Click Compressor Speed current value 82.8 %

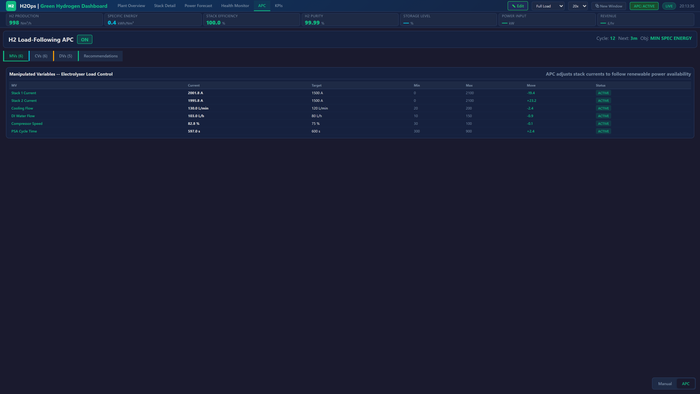click(x=193, y=124)
